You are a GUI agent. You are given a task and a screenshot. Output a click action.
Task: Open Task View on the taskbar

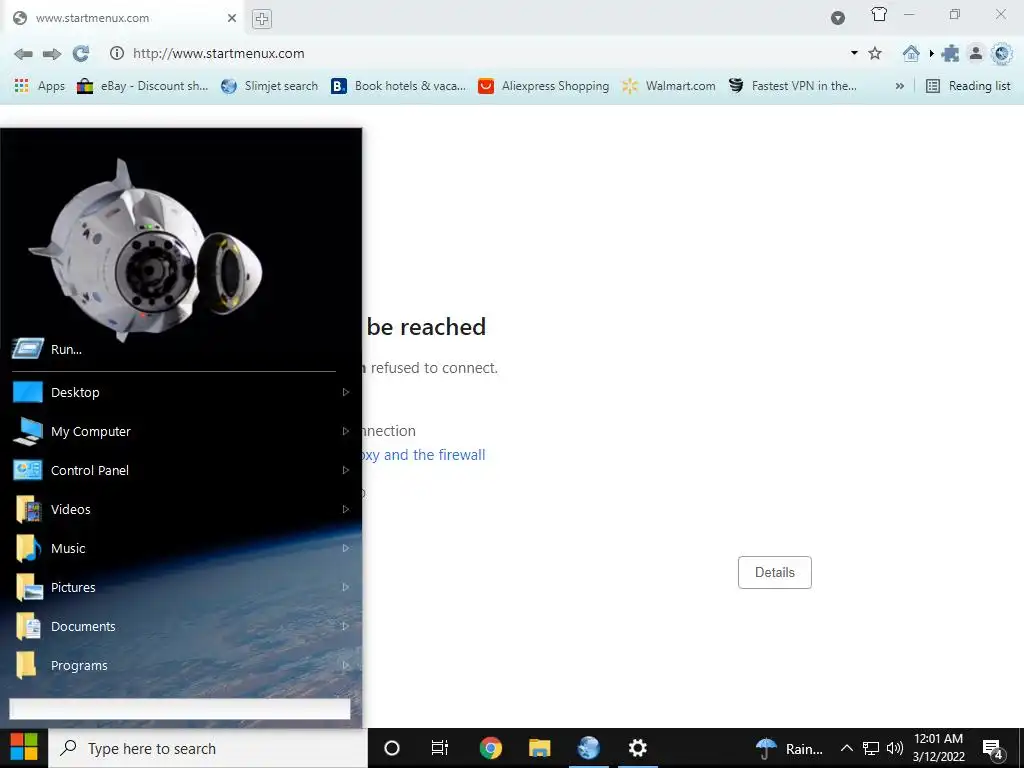pyautogui.click(x=440, y=748)
